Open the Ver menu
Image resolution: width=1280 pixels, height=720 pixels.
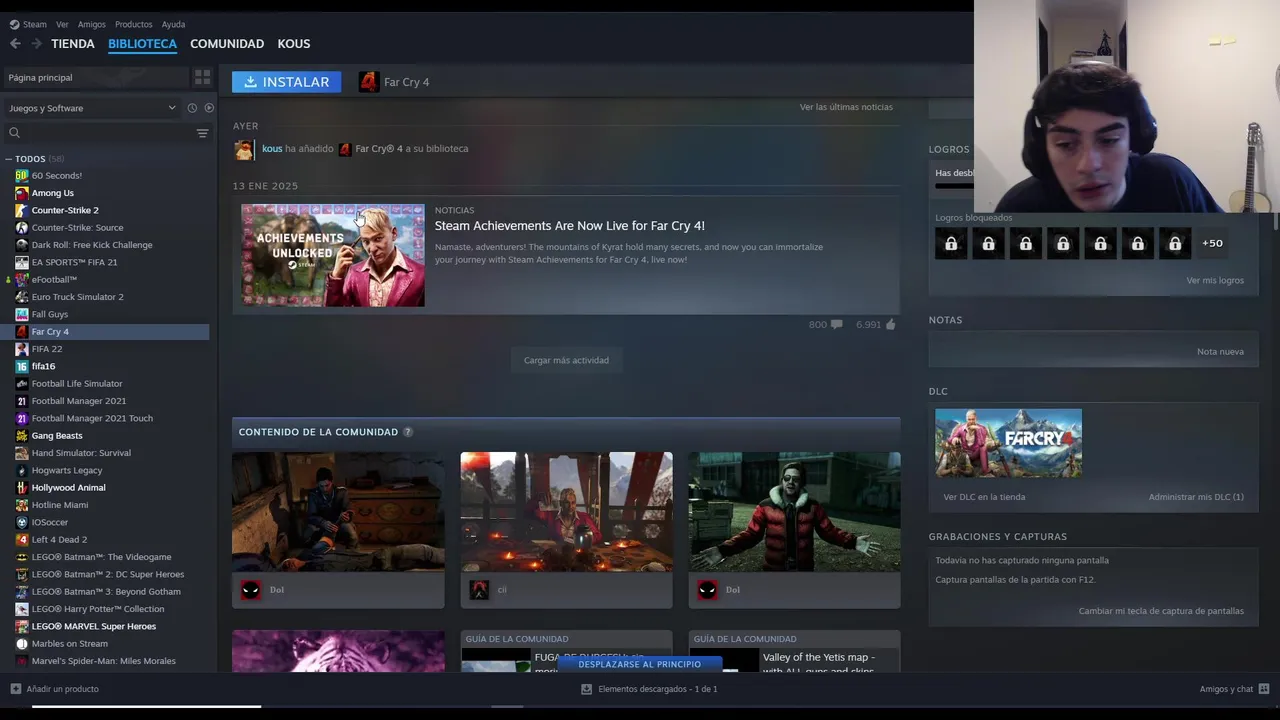pyautogui.click(x=62, y=24)
